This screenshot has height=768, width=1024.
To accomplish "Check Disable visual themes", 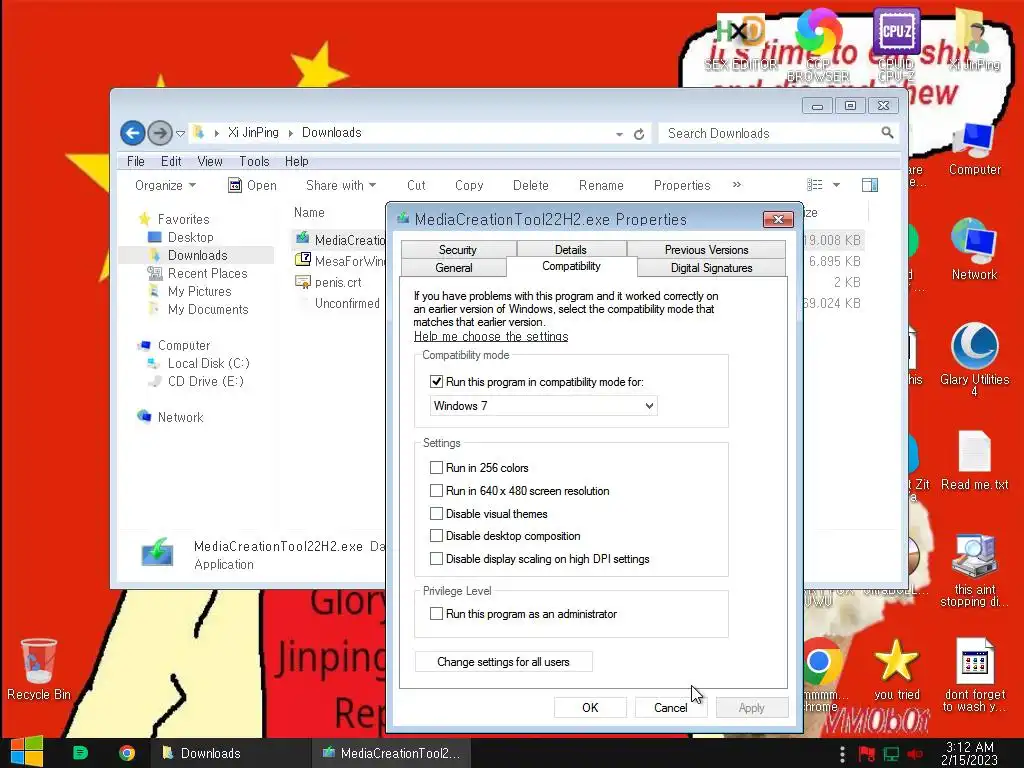I will click(x=436, y=513).
